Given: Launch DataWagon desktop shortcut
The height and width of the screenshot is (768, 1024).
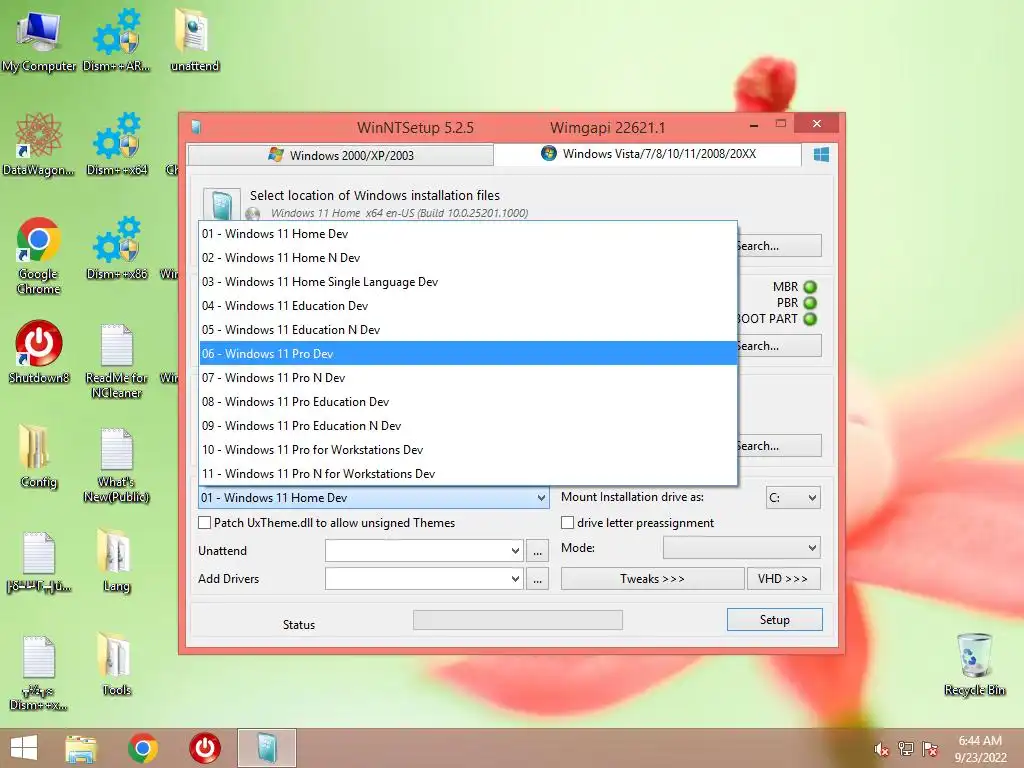Looking at the screenshot, I should point(39,144).
